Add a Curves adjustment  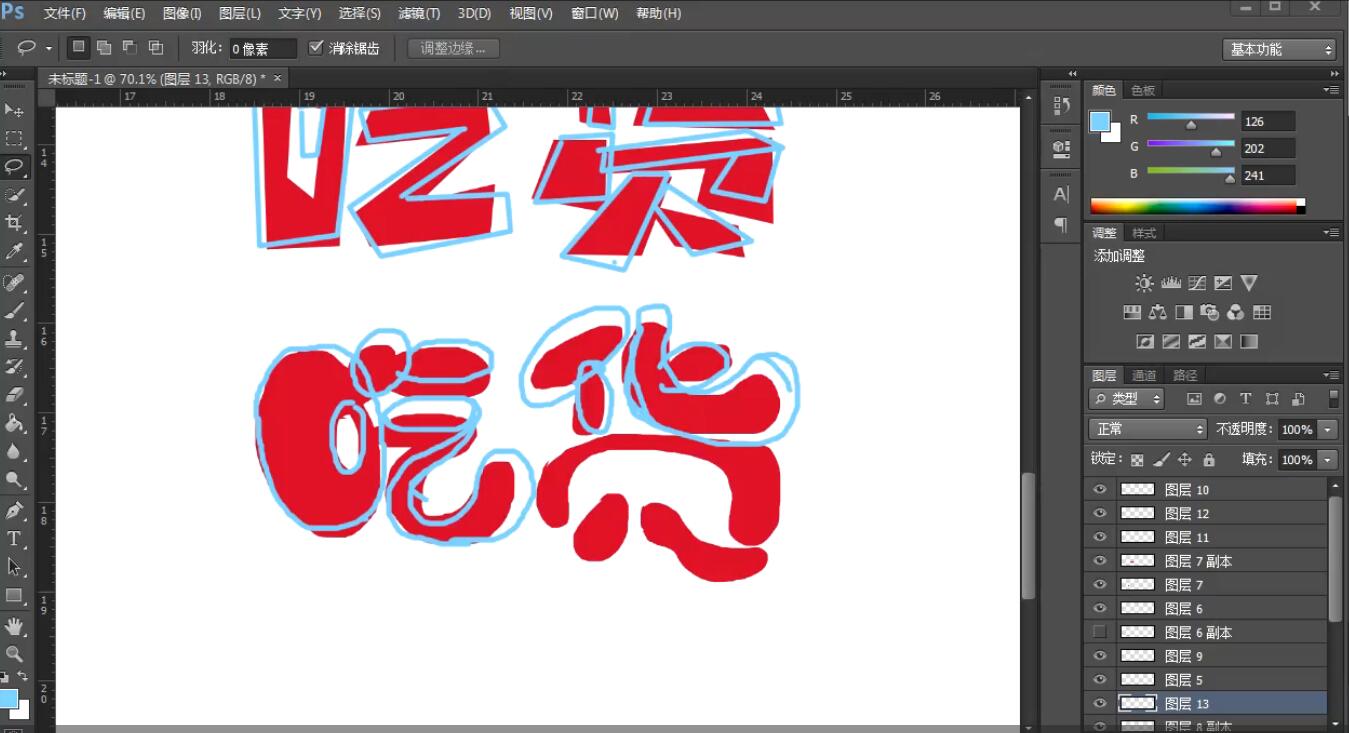[x=1196, y=283]
